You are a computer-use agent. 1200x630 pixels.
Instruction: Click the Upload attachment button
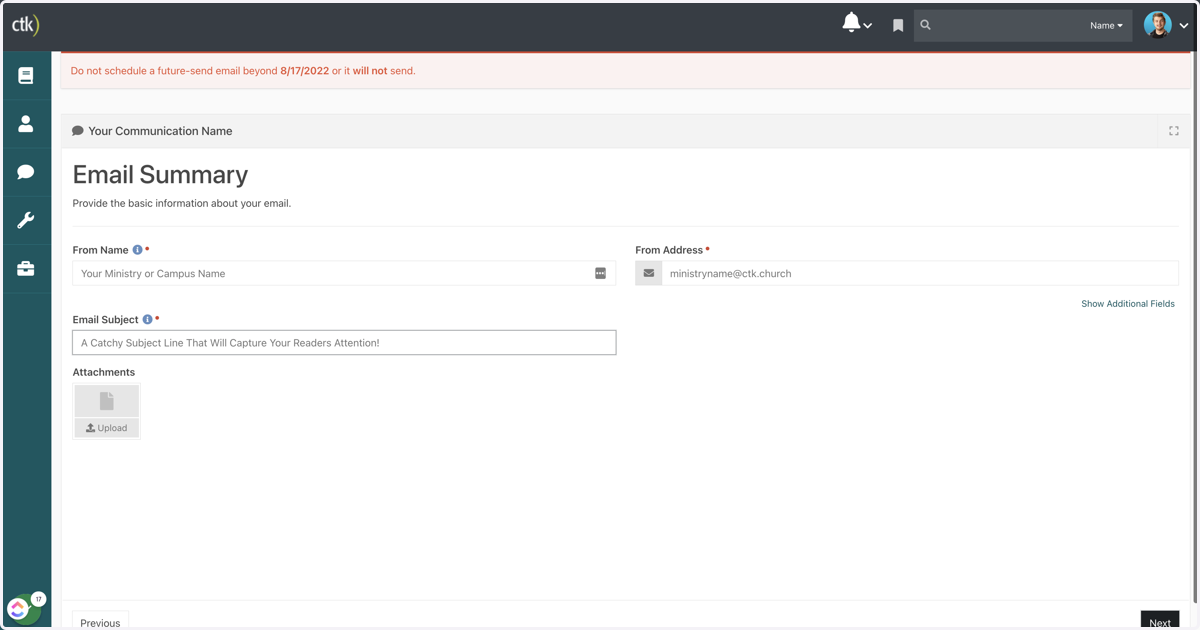(107, 428)
